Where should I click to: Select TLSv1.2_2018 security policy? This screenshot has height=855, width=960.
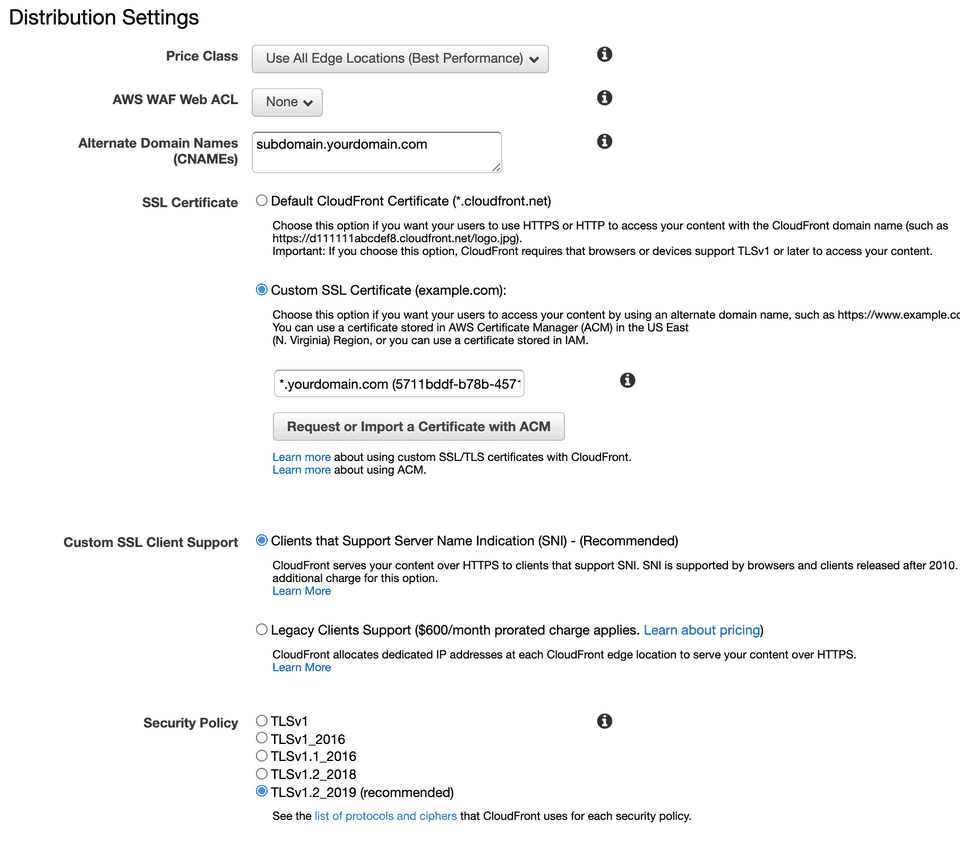[x=262, y=774]
